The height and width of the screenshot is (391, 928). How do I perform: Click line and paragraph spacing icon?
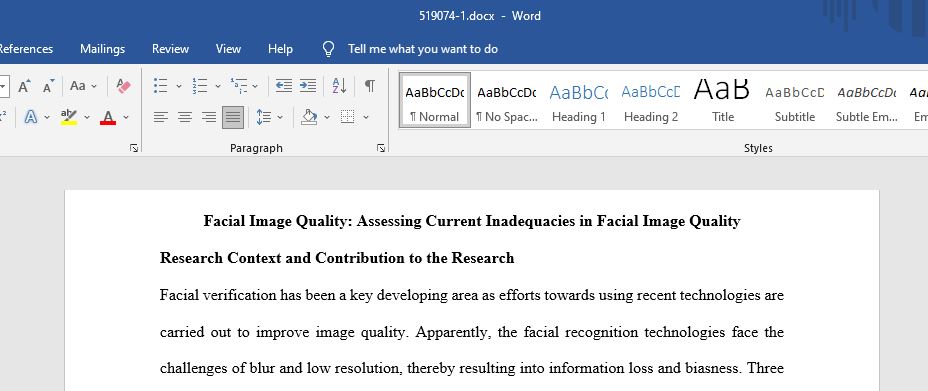click(x=263, y=117)
